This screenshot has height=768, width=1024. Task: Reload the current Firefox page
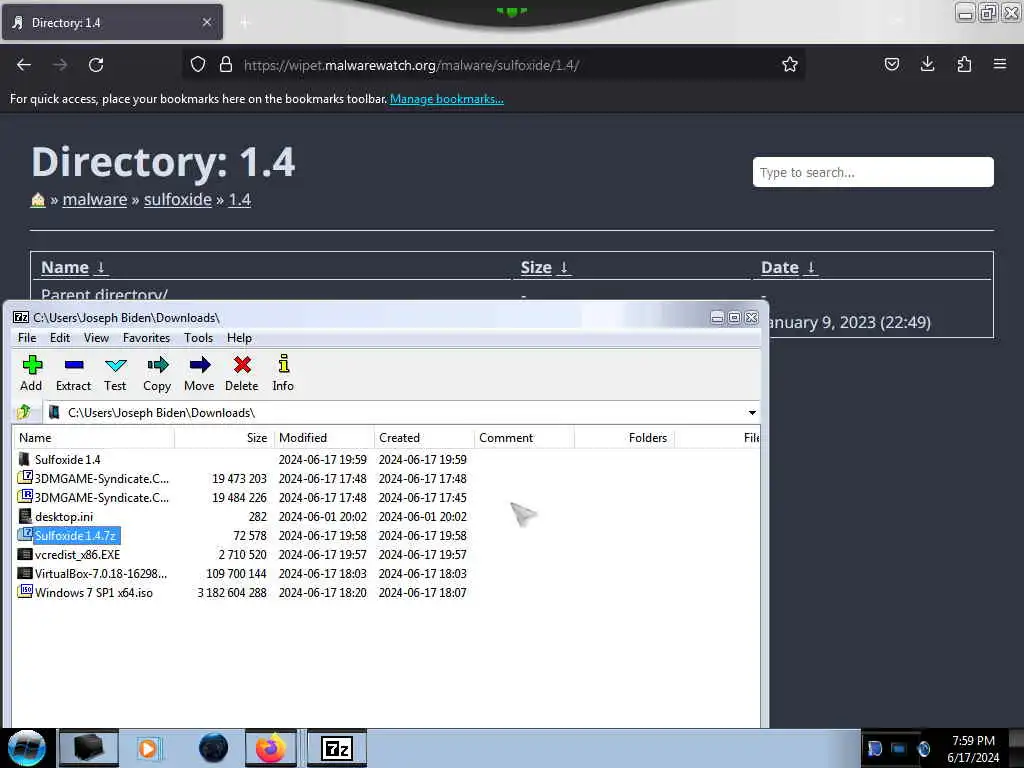pos(96,65)
